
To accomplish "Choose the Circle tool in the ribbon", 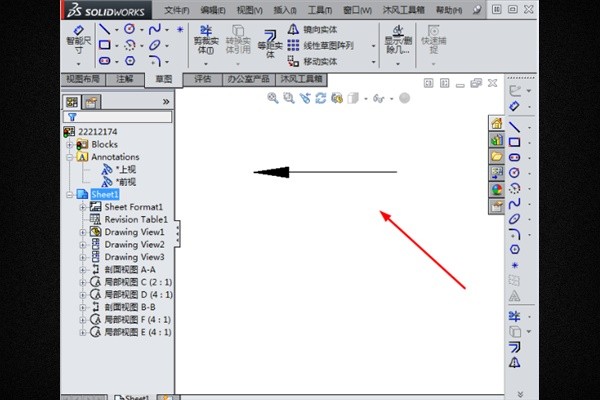I will 130,29.
